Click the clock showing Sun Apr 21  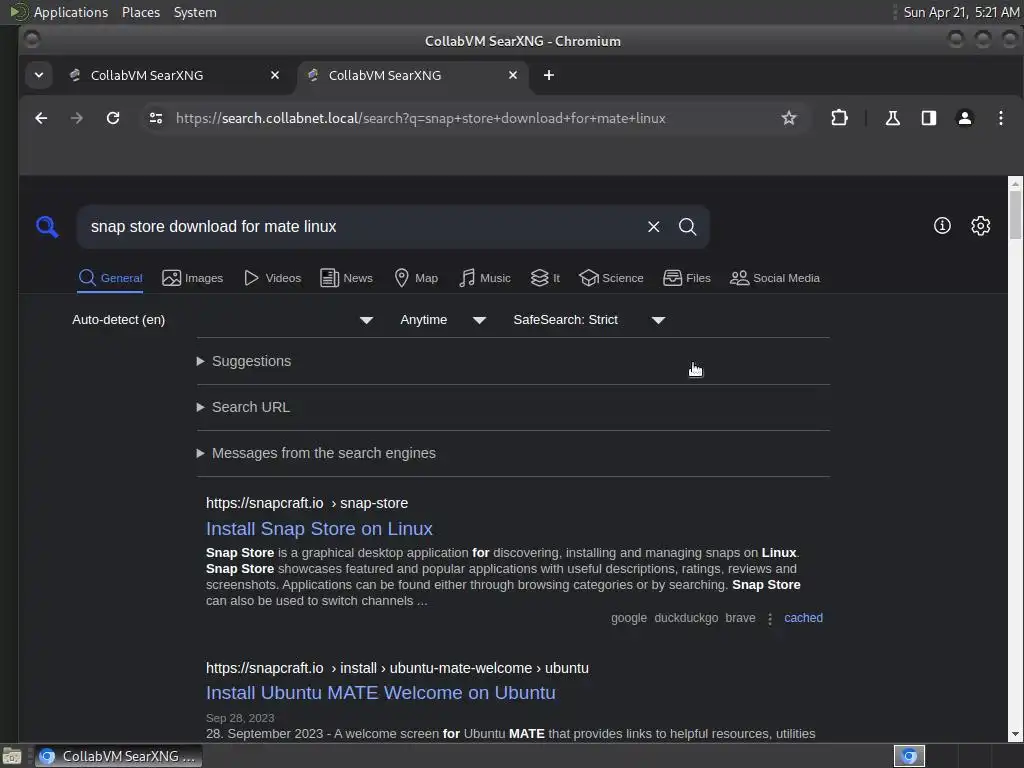pos(961,12)
